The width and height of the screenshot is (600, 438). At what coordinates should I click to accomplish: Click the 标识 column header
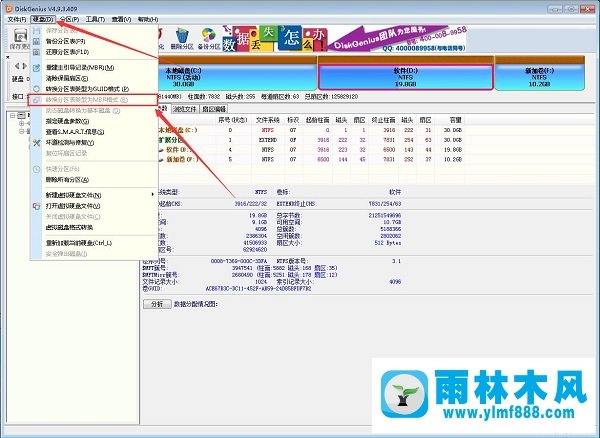[x=293, y=120]
